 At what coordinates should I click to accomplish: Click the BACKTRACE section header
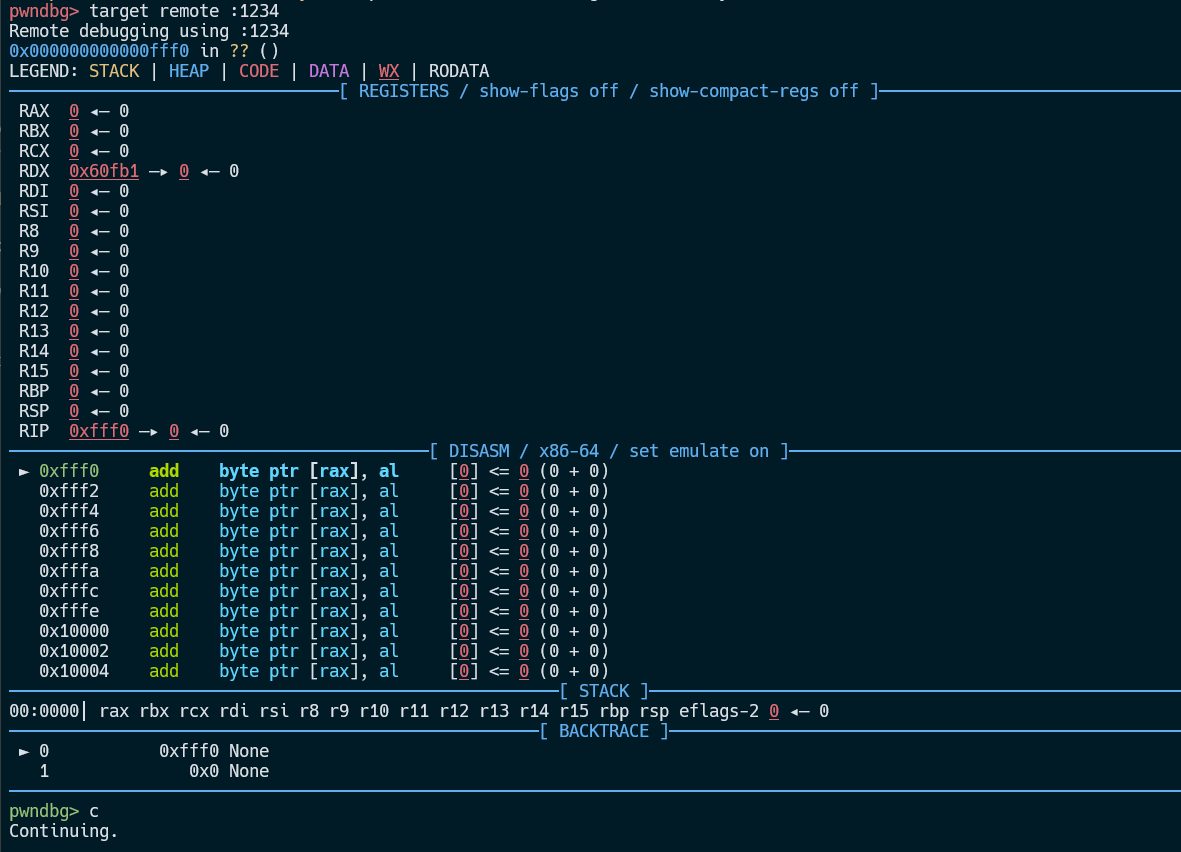coord(604,731)
